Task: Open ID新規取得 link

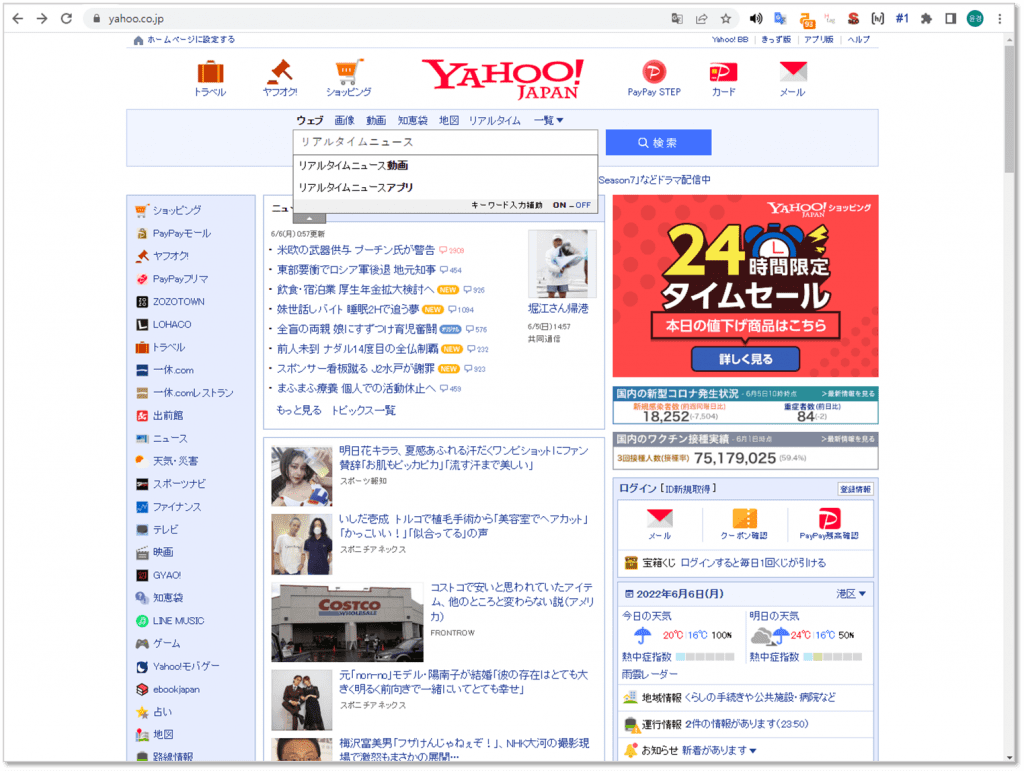Action: [x=688, y=488]
